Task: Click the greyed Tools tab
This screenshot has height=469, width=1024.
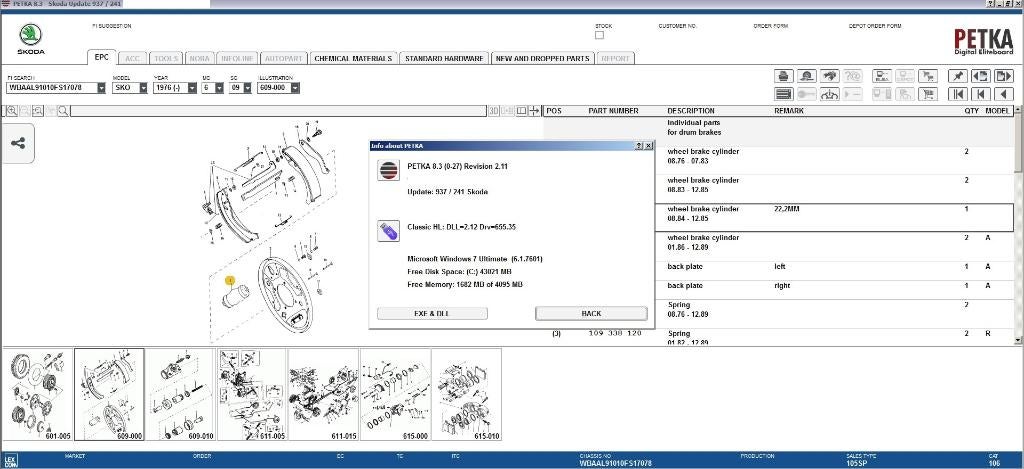Action: click(167, 58)
